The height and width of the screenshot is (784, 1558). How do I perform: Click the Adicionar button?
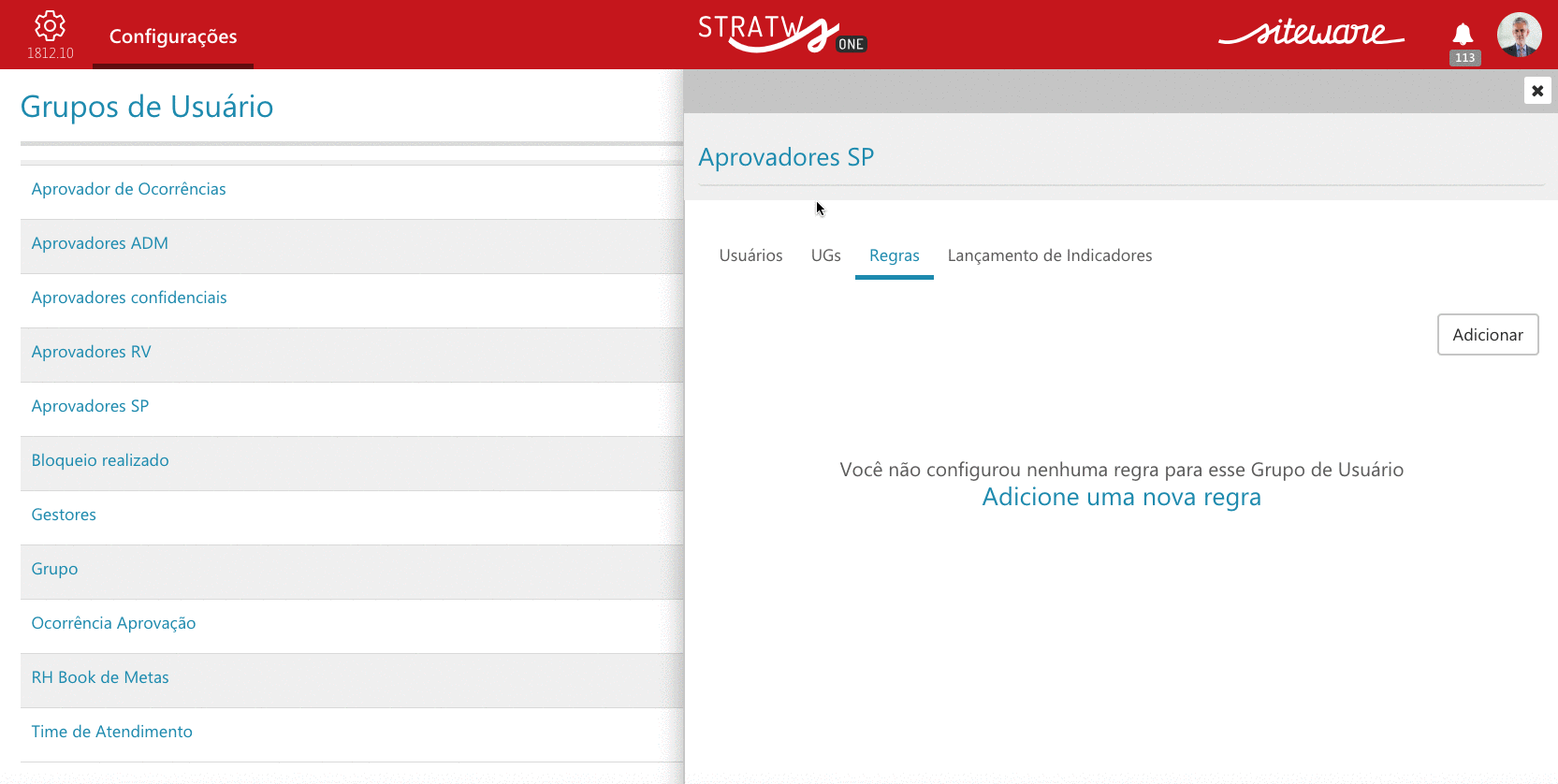click(1488, 335)
